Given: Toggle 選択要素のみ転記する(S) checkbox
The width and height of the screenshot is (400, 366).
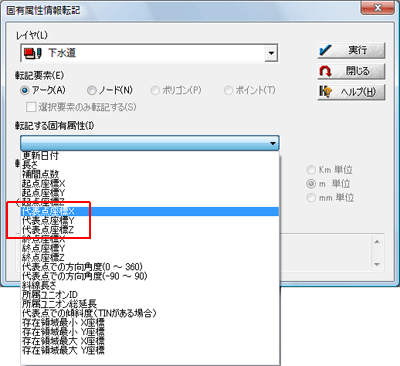Looking at the screenshot, I should point(31,107).
